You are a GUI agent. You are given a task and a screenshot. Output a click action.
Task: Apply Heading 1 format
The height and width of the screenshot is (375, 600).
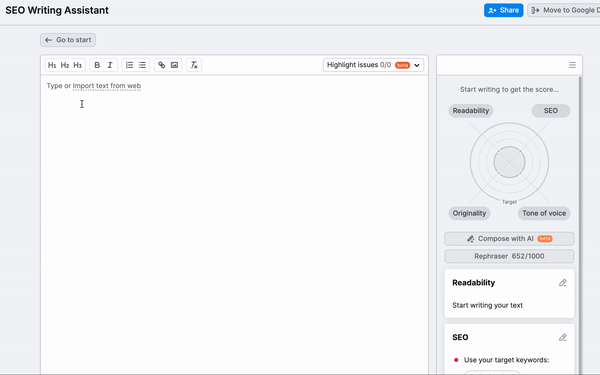pos(52,65)
